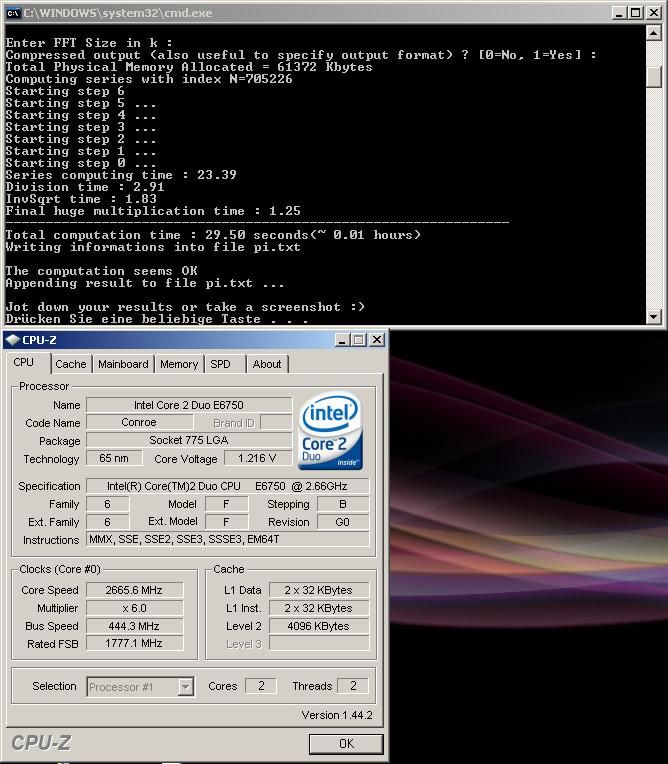The image size is (668, 764).
Task: Minimize the CPU-Z window
Action: (x=343, y=340)
